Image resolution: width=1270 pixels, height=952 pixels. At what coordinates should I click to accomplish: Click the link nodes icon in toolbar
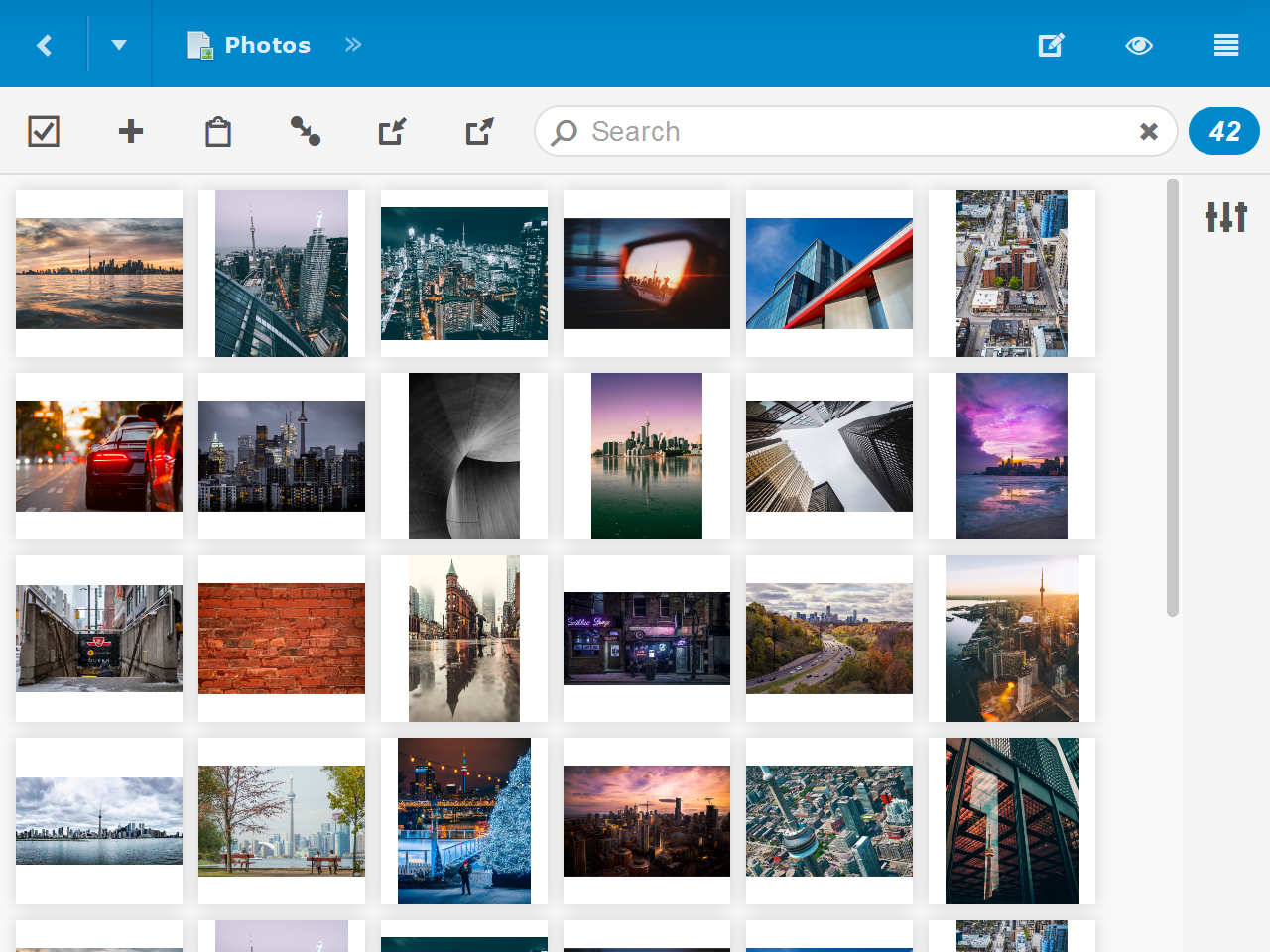305,131
